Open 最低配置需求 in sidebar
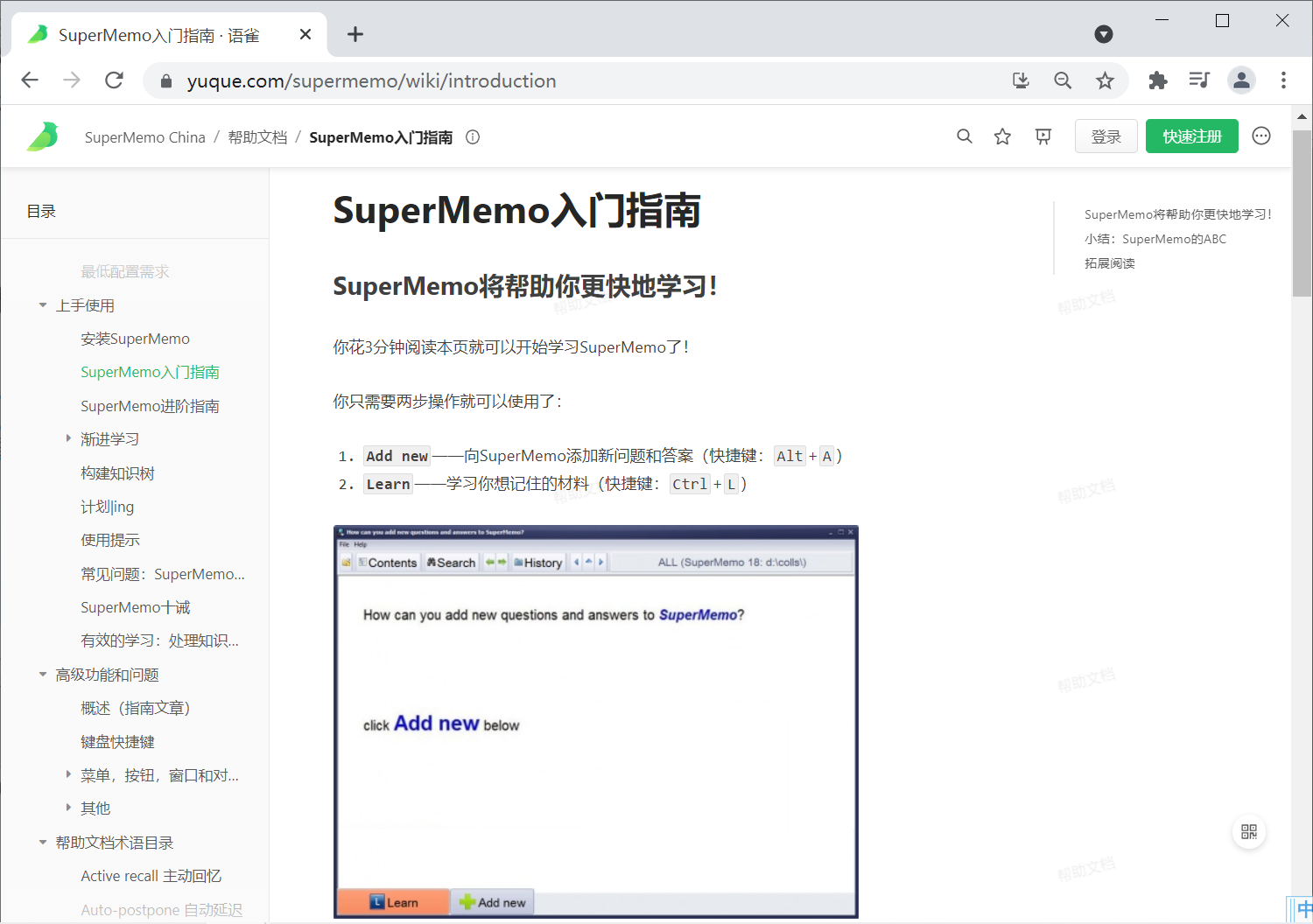This screenshot has width=1313, height=924. tap(125, 271)
